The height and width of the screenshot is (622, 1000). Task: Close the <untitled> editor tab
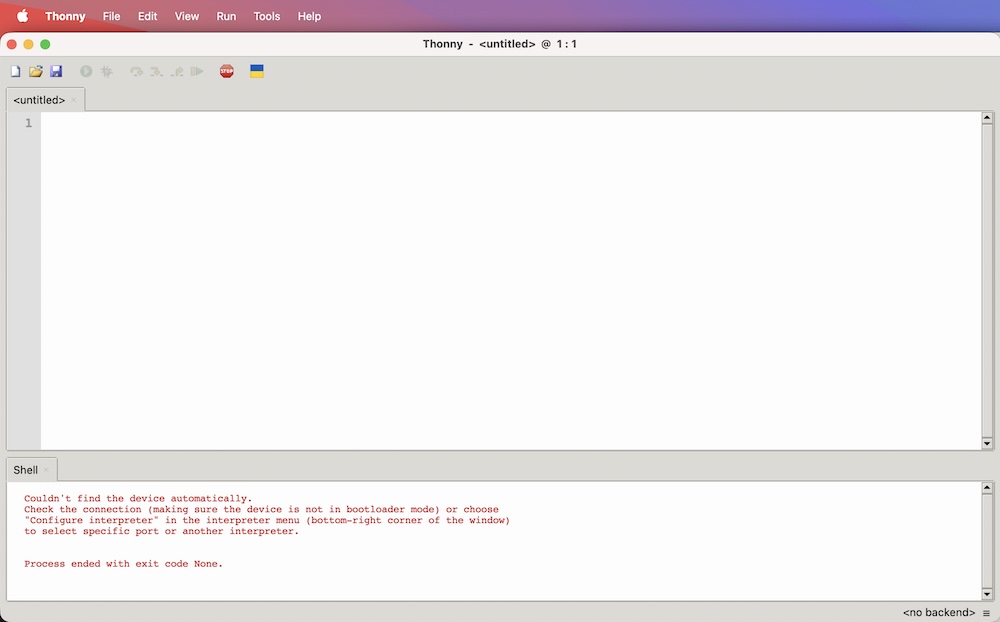74,100
